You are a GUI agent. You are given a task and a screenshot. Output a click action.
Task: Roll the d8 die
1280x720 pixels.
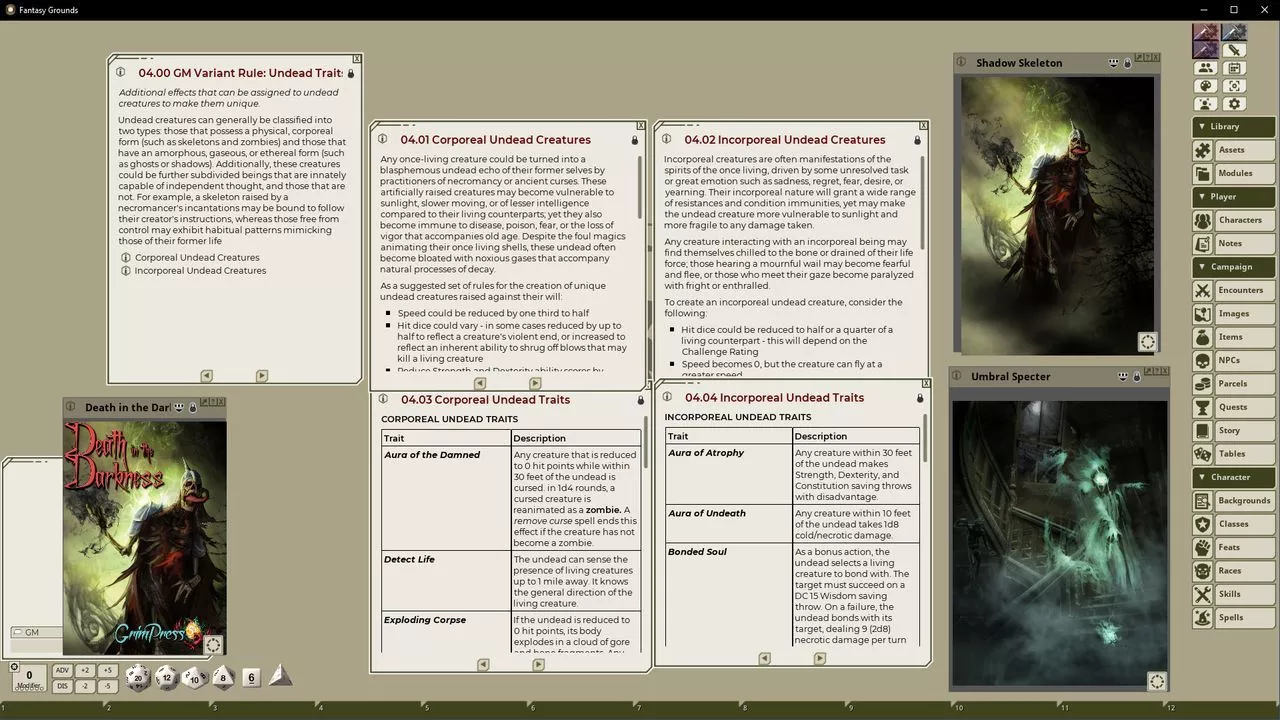223,678
